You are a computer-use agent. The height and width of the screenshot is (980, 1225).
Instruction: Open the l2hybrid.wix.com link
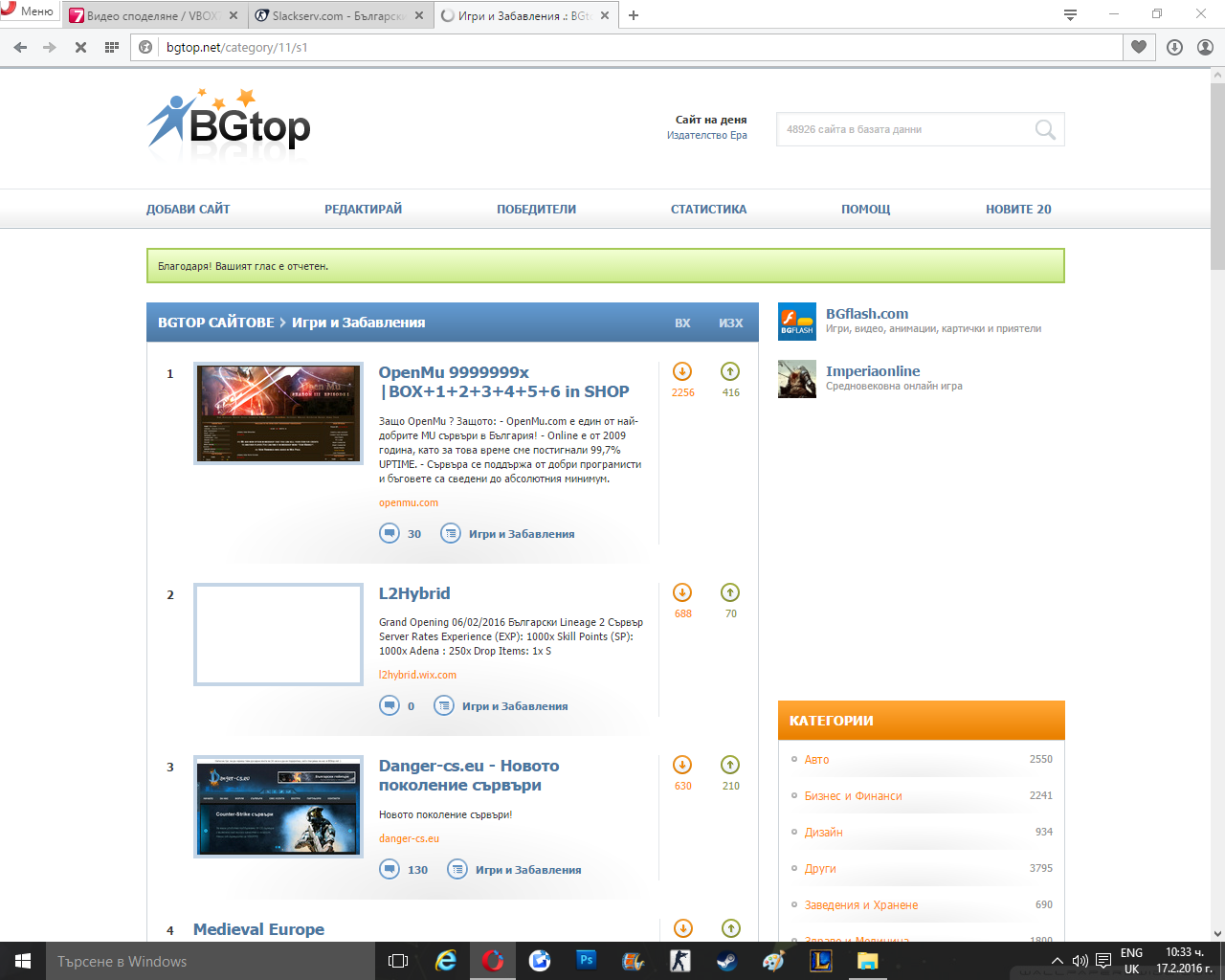(x=417, y=675)
